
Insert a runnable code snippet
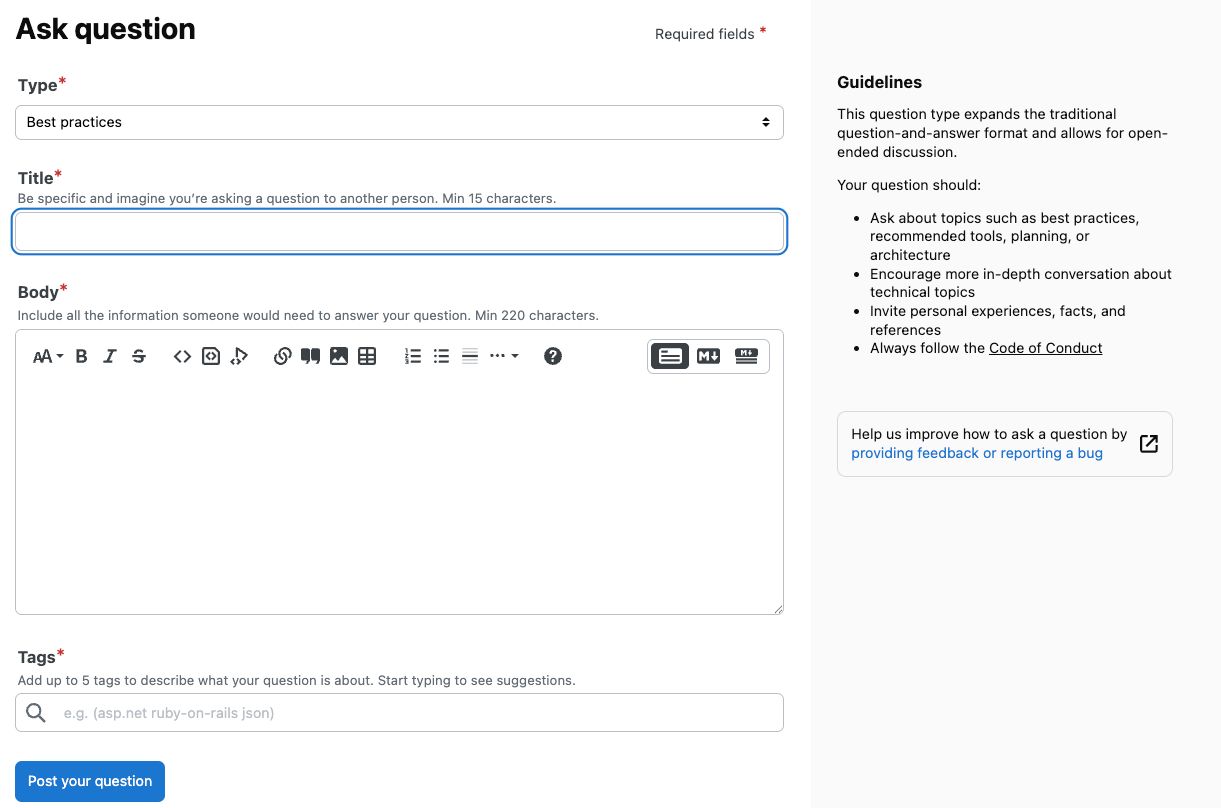238,356
